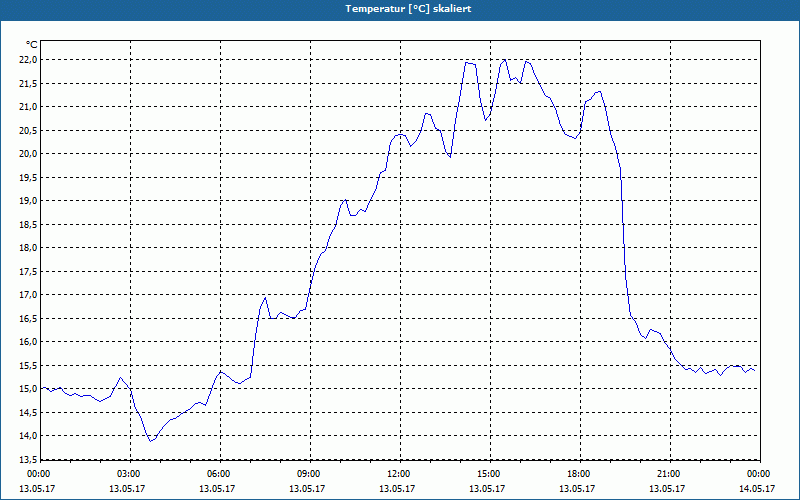Select the 13.05.17 date under 12:00

point(397,488)
